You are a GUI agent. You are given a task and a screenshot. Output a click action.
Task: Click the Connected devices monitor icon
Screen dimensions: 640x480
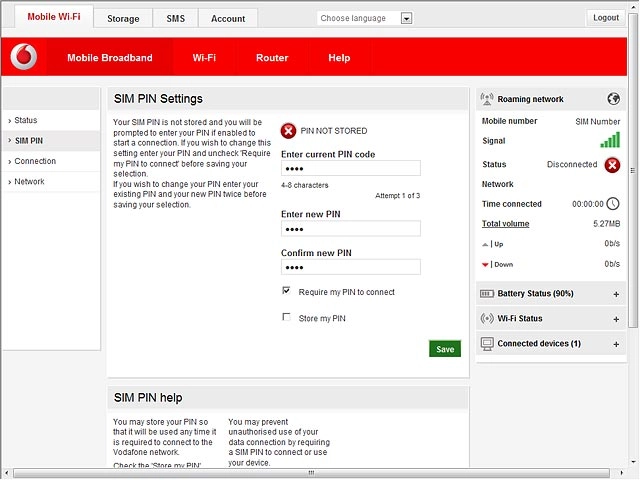click(487, 344)
